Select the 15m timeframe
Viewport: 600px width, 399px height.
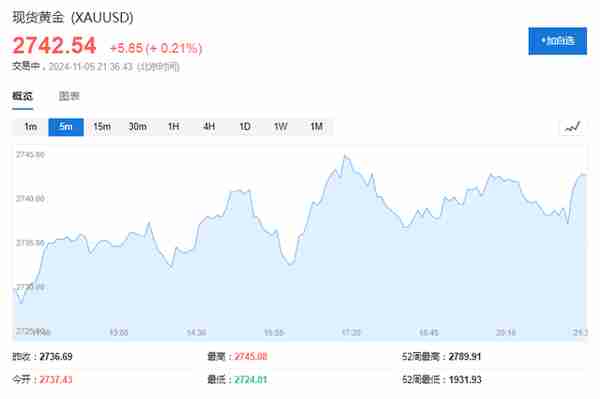[x=102, y=127]
